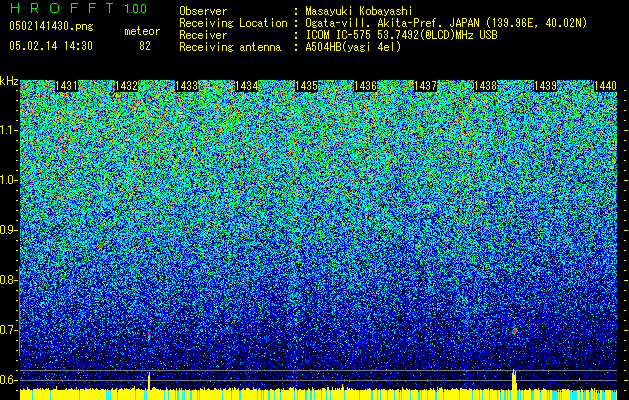
Task: Click the red meteor echo near 1438
Action: (x=515, y=331)
